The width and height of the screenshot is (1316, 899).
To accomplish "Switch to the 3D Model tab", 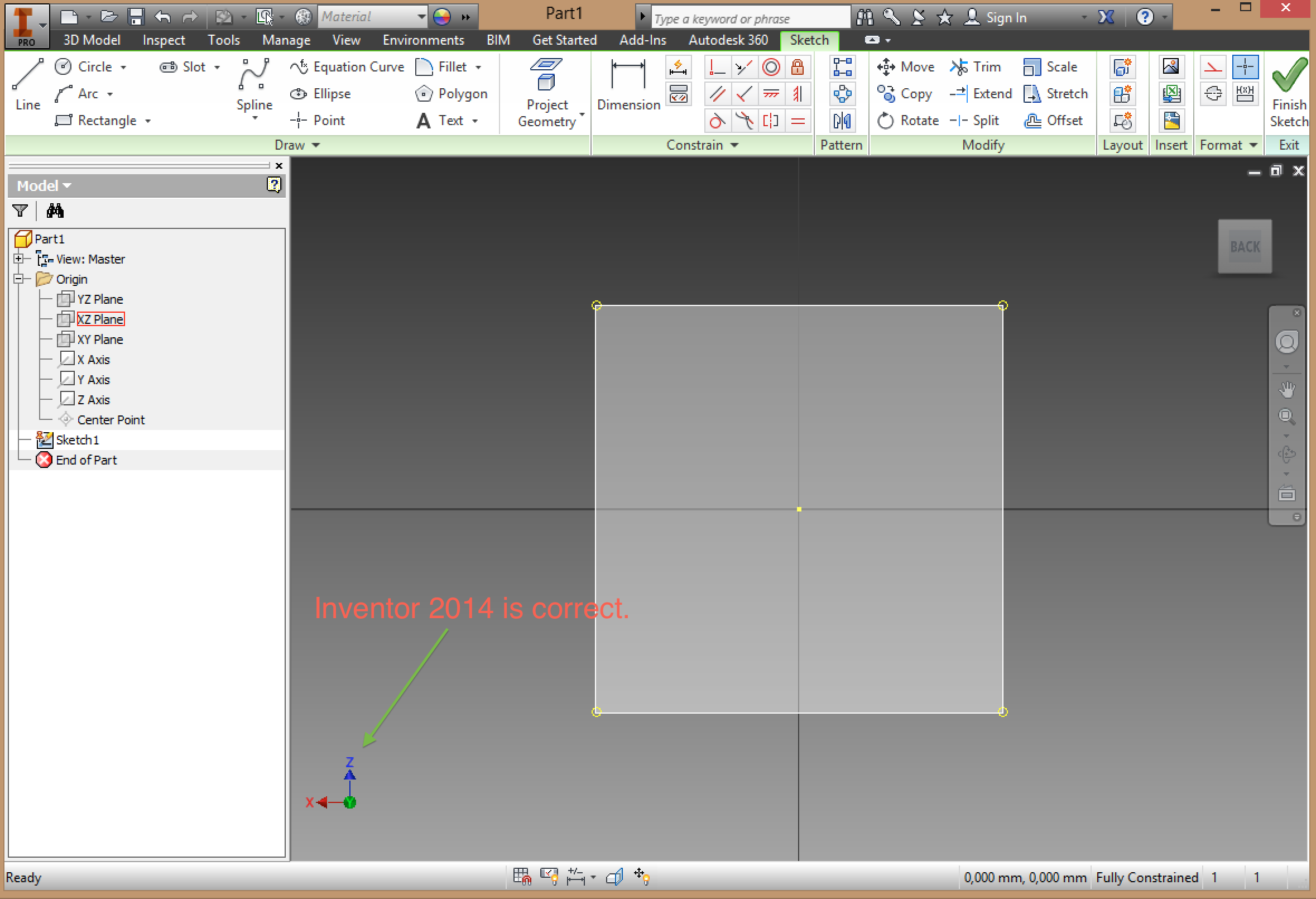I will 92,40.
